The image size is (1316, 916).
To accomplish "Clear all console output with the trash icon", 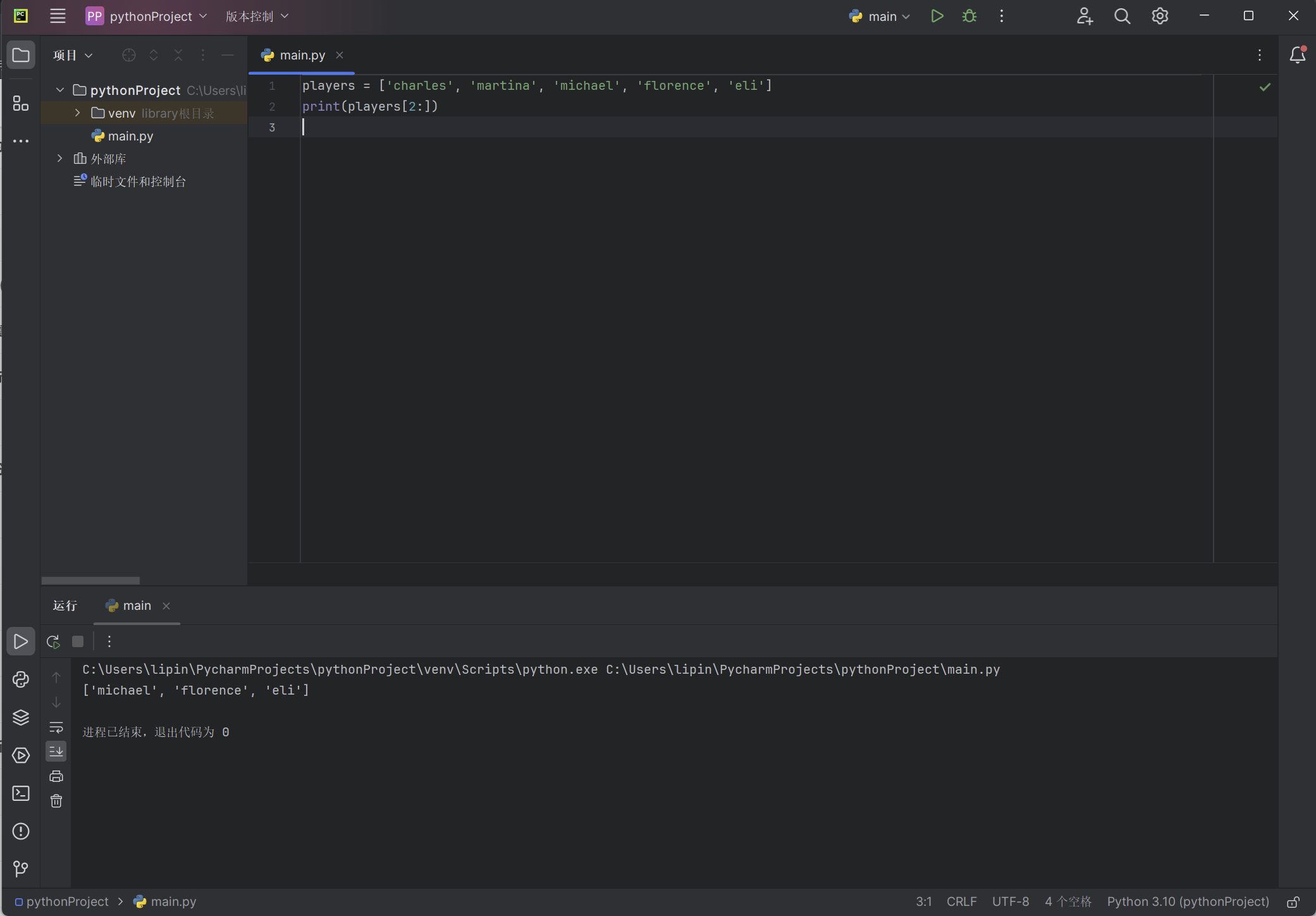I will point(56,801).
